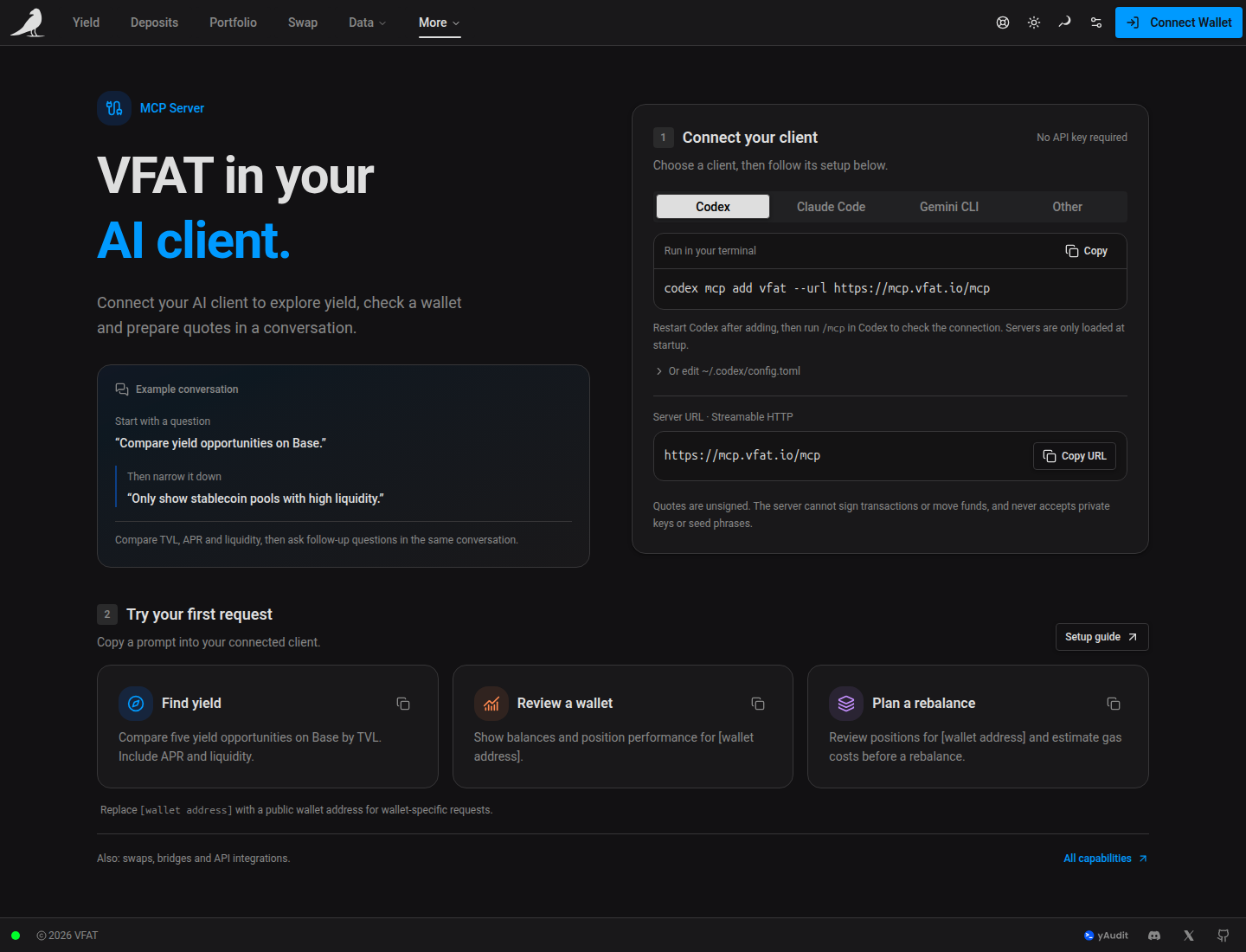Select the Claude Code client tab
Screen dimensions: 1246x952
click(831, 207)
